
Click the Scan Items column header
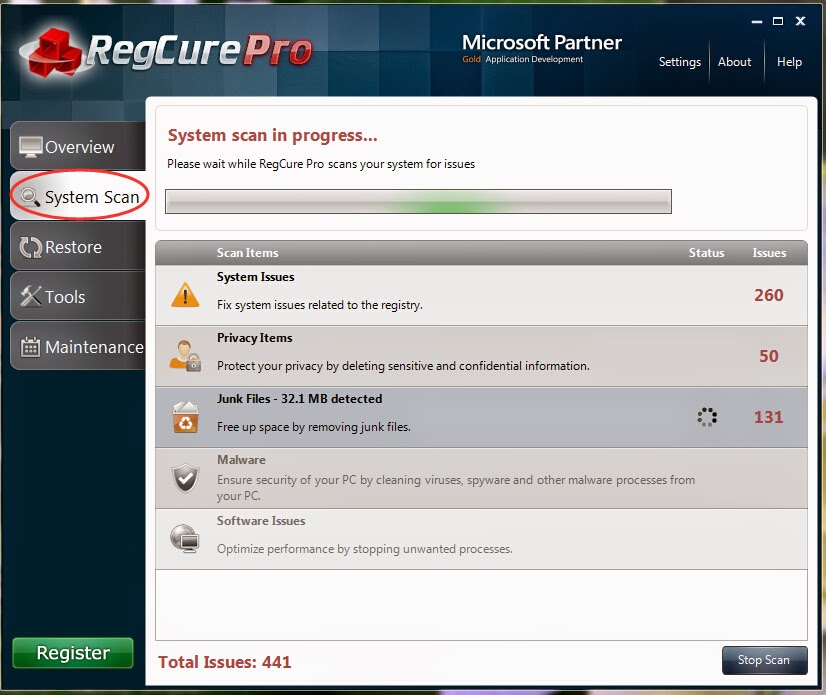click(247, 253)
